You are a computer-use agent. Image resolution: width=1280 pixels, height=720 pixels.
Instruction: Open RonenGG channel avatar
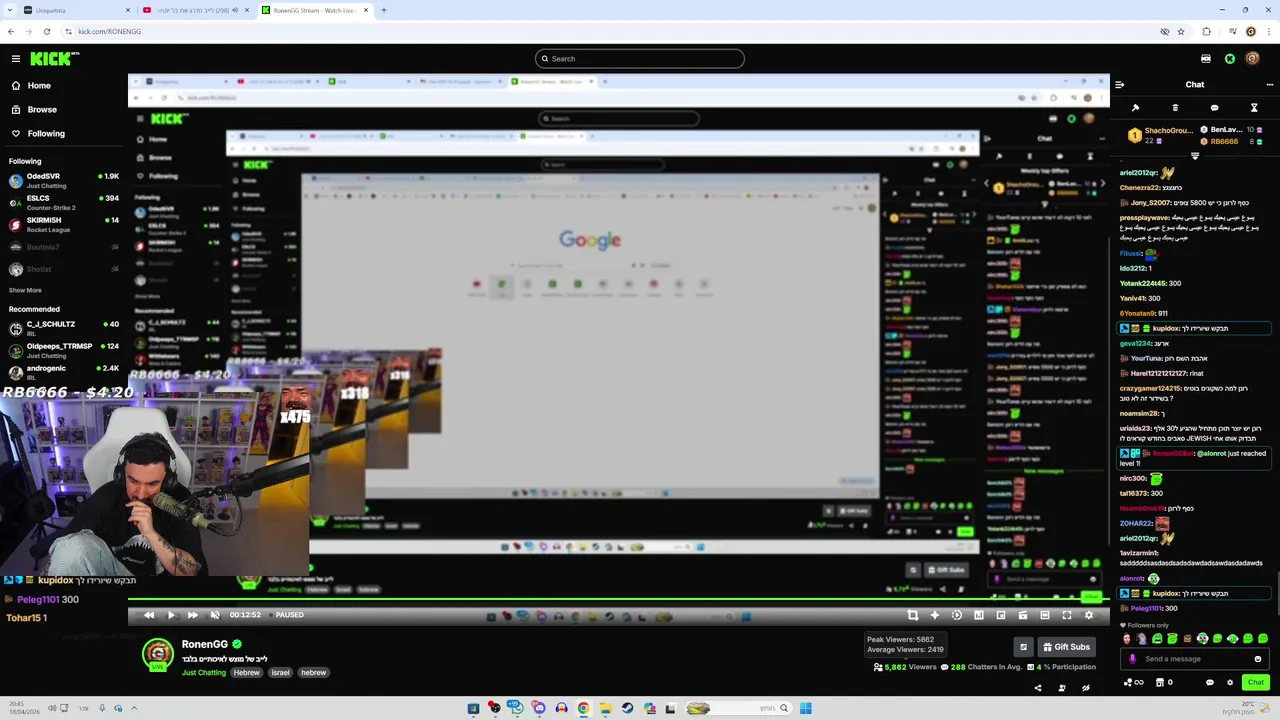[x=158, y=654]
